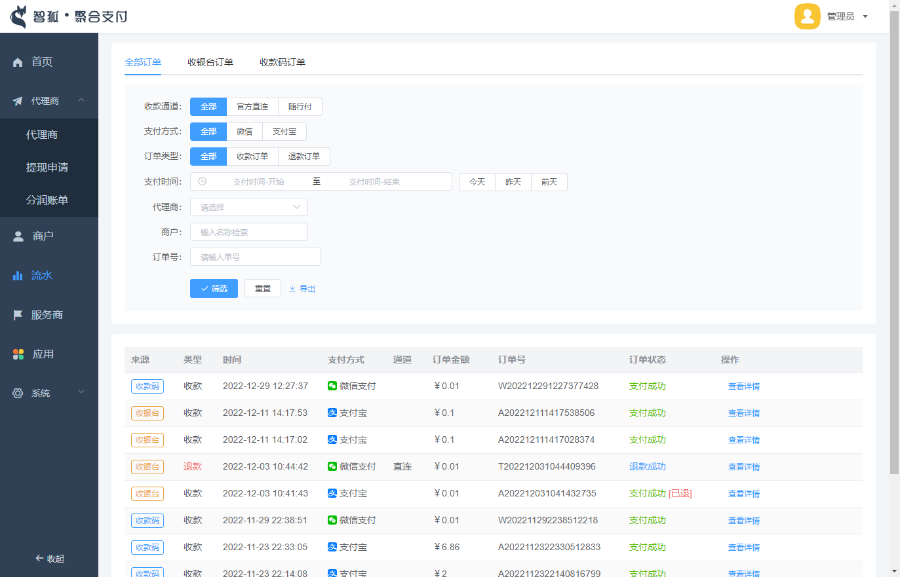
Task: Click the 商户 name search field
Action: pos(249,232)
